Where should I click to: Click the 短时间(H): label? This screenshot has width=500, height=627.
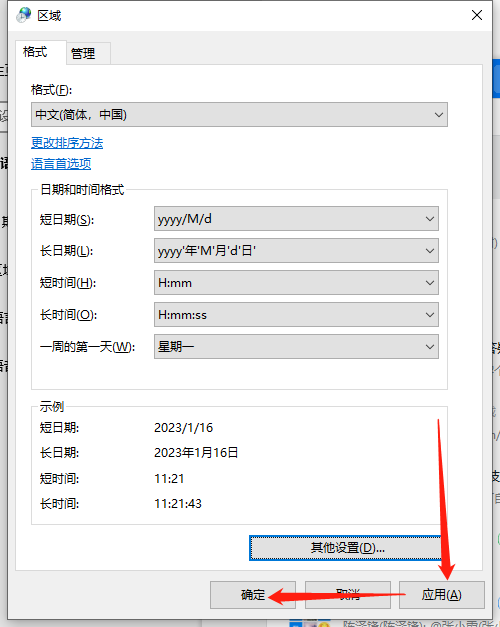tap(68, 283)
